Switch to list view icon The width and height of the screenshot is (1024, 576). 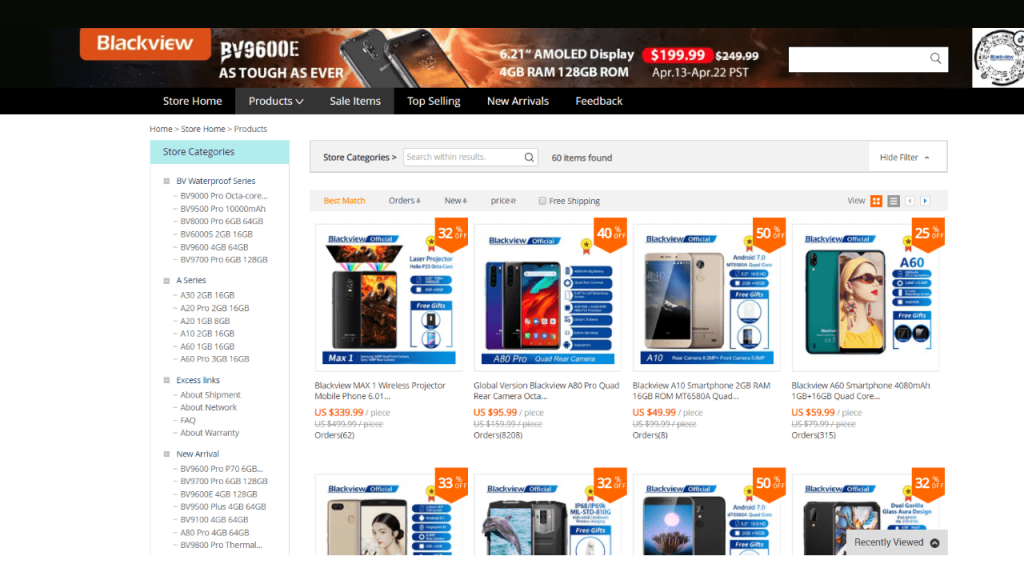tap(893, 201)
